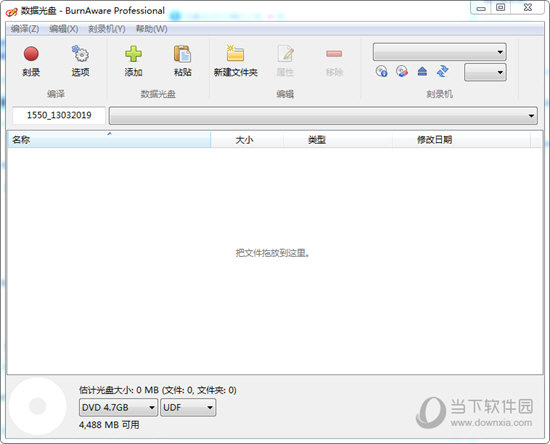Click the disc usage pie graphic
The height and width of the screenshot is (444, 550).
click(38, 406)
